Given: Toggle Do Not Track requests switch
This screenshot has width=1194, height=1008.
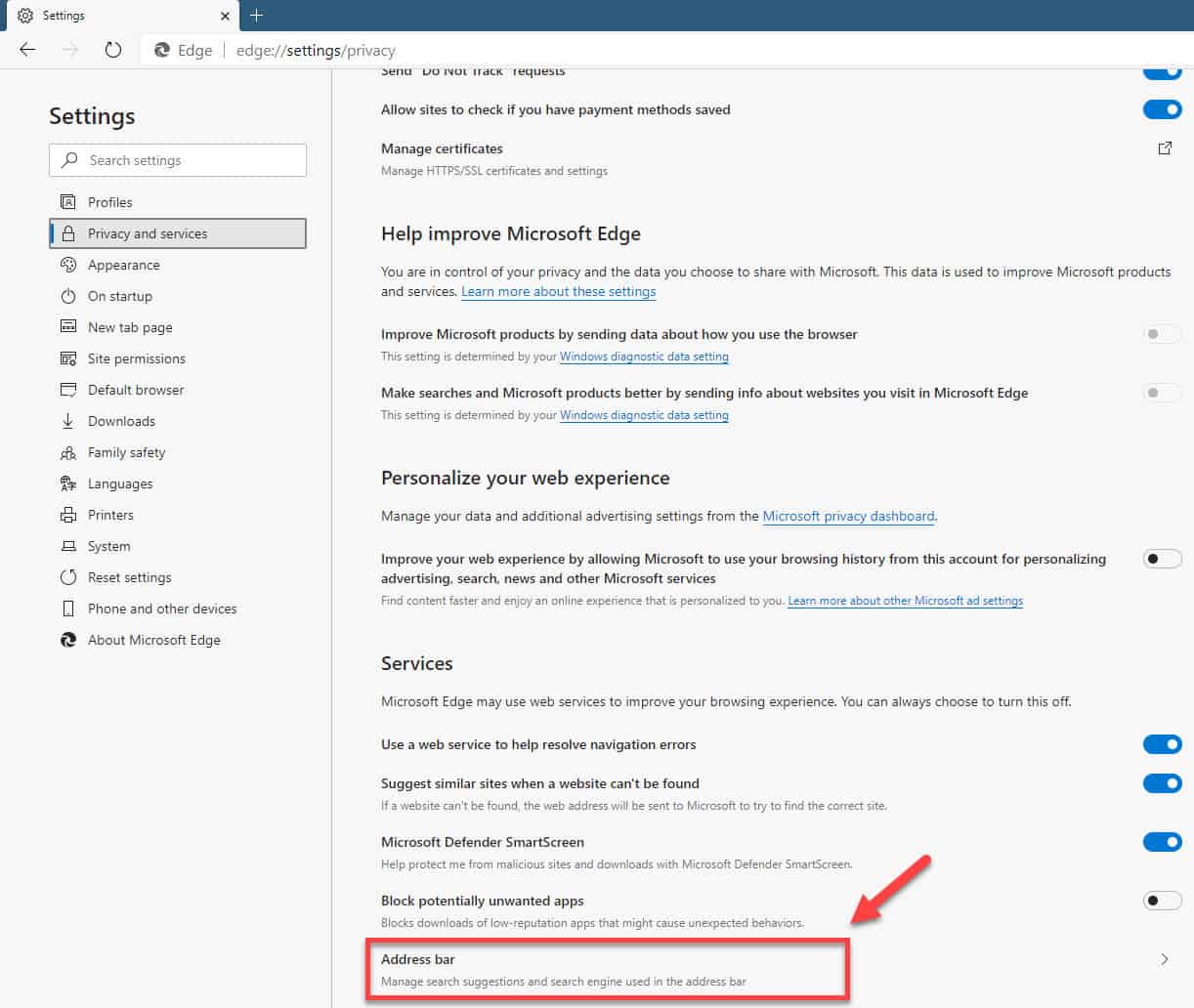Looking at the screenshot, I should pyautogui.click(x=1163, y=72).
